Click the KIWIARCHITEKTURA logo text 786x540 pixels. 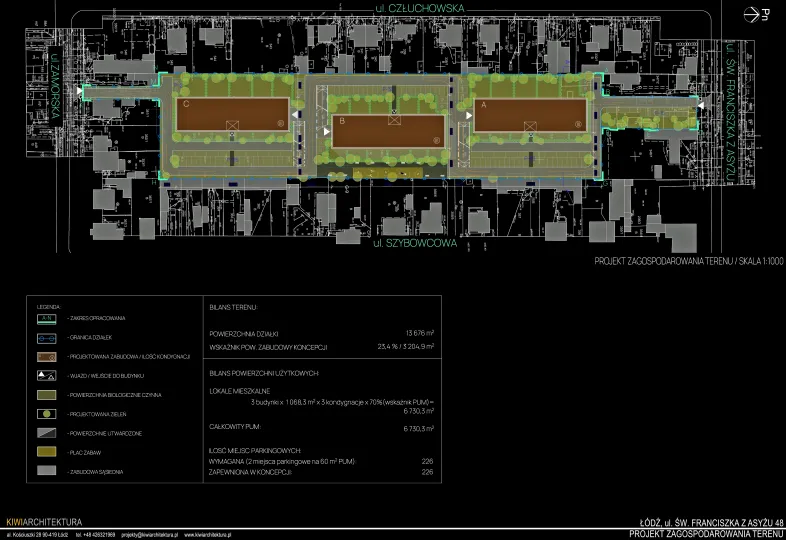point(44,522)
